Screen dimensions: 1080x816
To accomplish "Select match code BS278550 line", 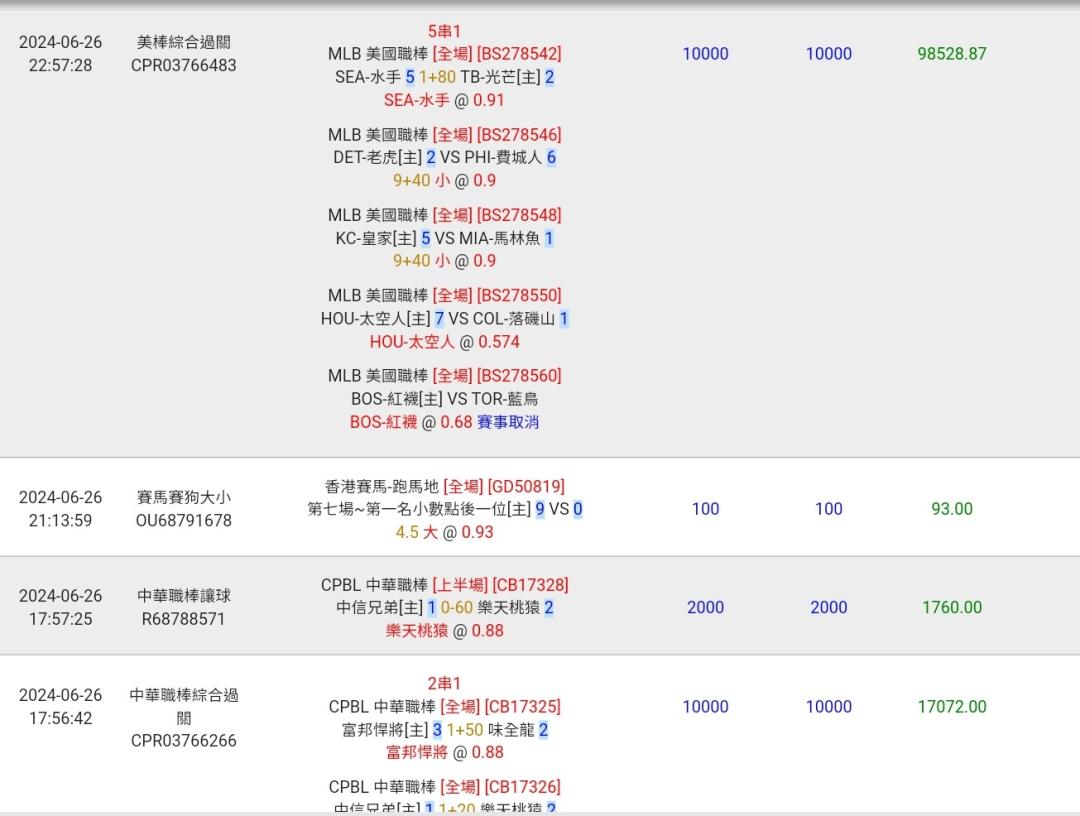I will pos(444,295).
